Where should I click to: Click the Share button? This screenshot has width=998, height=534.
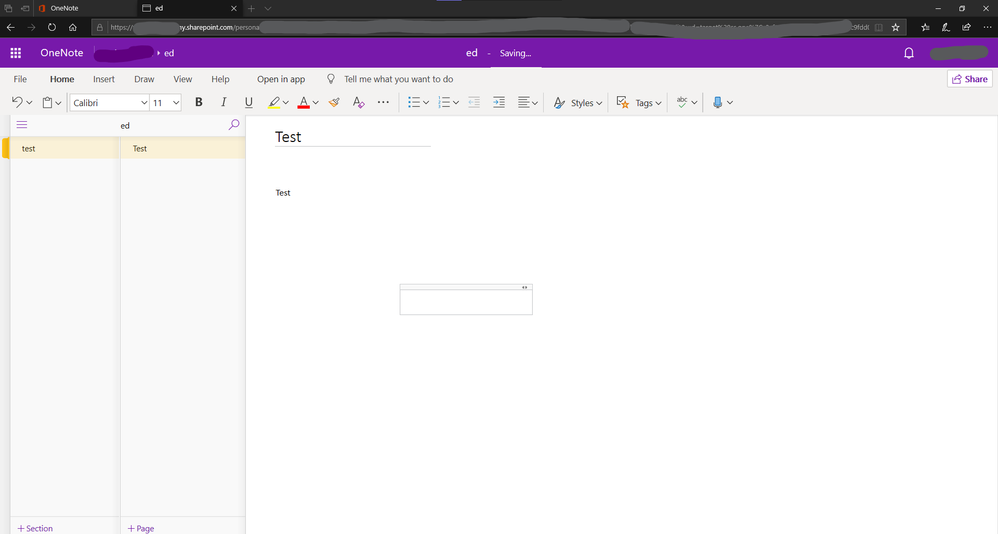coord(969,79)
